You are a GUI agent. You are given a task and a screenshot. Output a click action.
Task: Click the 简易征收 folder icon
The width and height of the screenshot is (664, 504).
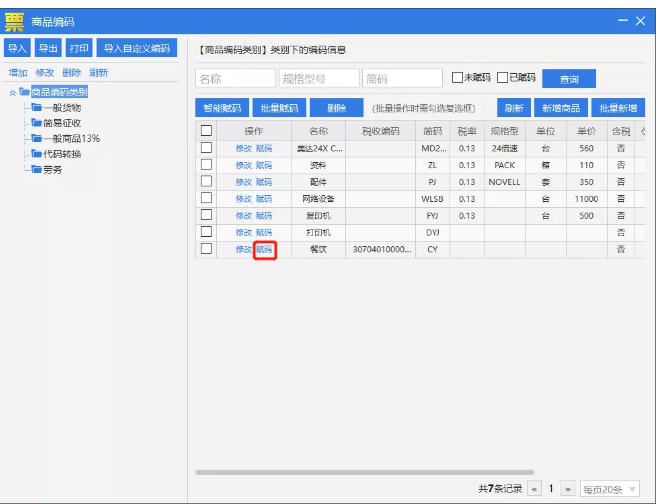click(36, 123)
